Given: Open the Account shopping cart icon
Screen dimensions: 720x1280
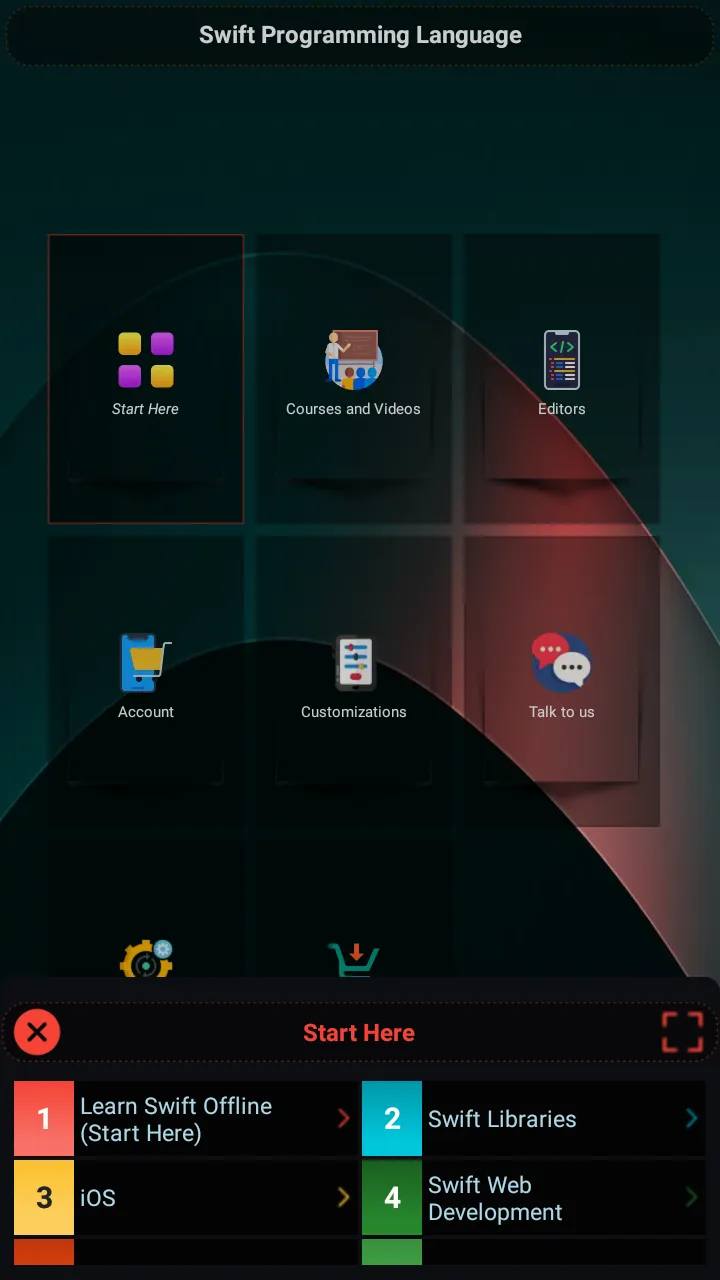Looking at the screenshot, I should pyautogui.click(x=145, y=663).
